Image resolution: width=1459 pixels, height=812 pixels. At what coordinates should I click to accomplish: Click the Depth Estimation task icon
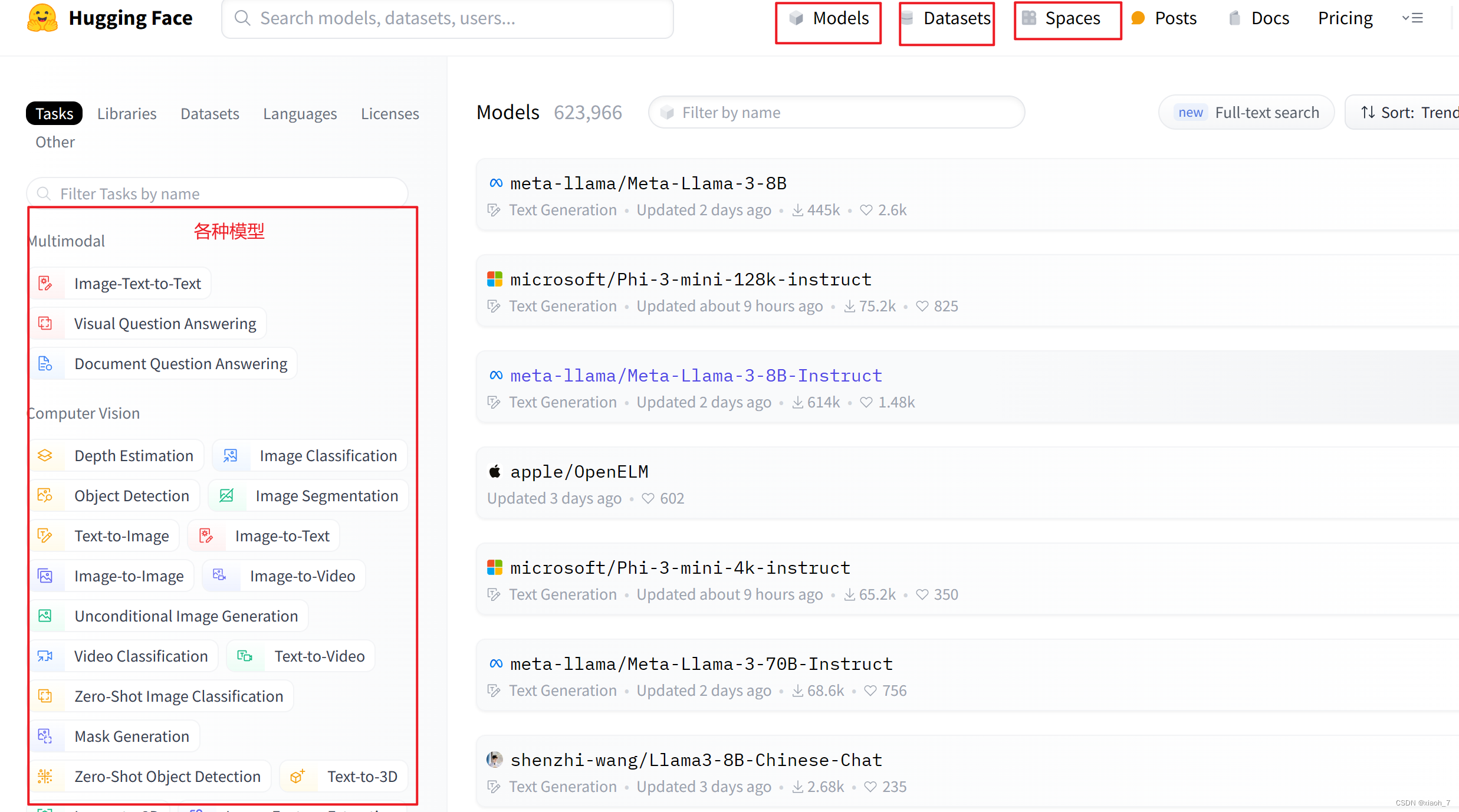45,456
